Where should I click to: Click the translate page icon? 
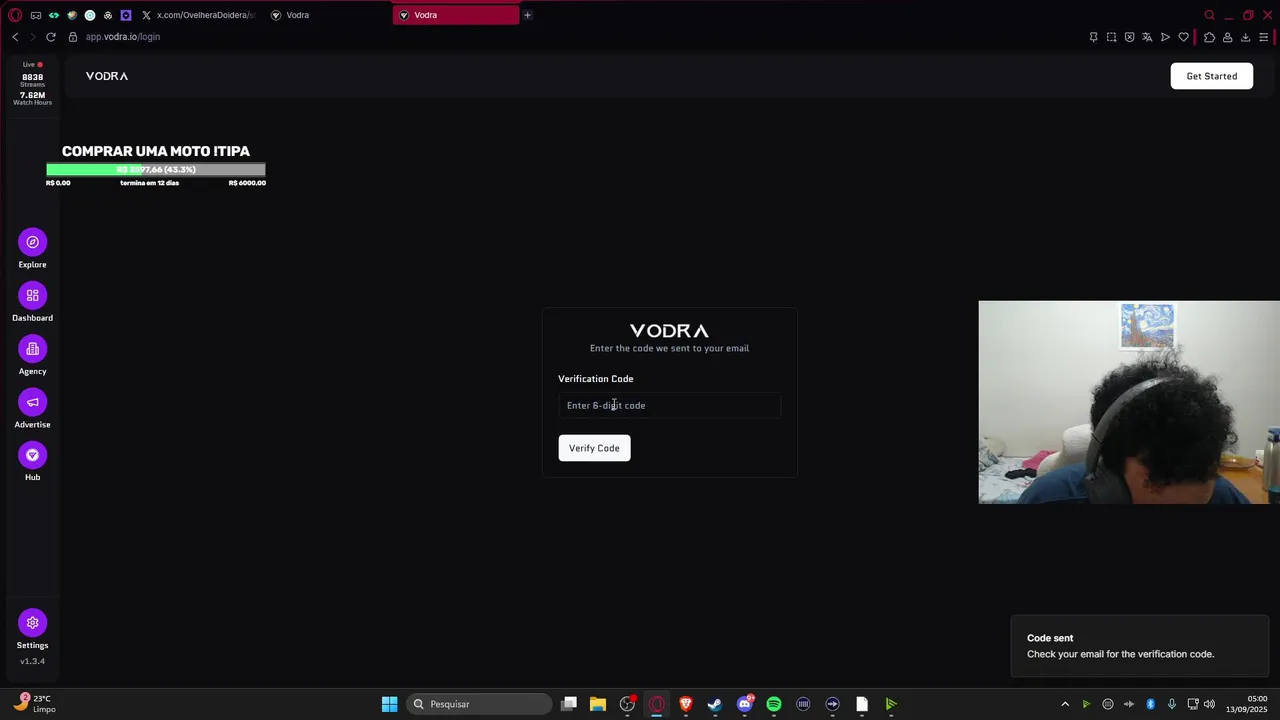tap(1147, 37)
